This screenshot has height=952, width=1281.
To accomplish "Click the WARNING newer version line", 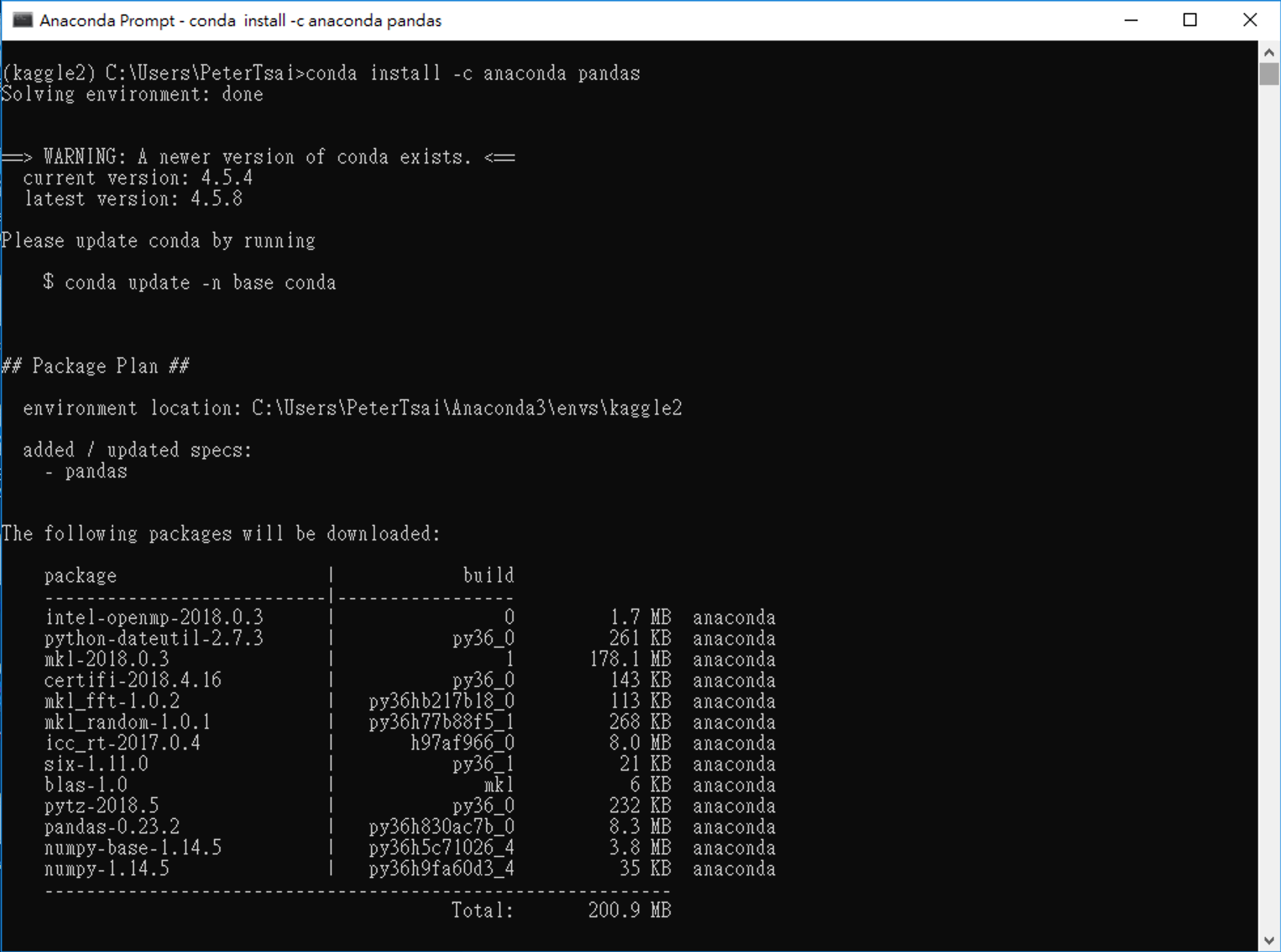I will pyautogui.click(x=258, y=157).
